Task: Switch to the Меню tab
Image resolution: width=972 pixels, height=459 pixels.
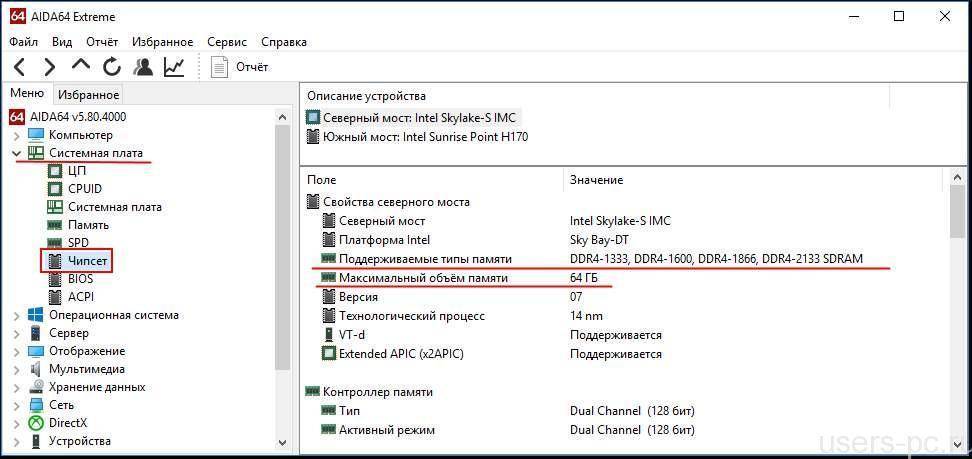Action: [x=27, y=94]
